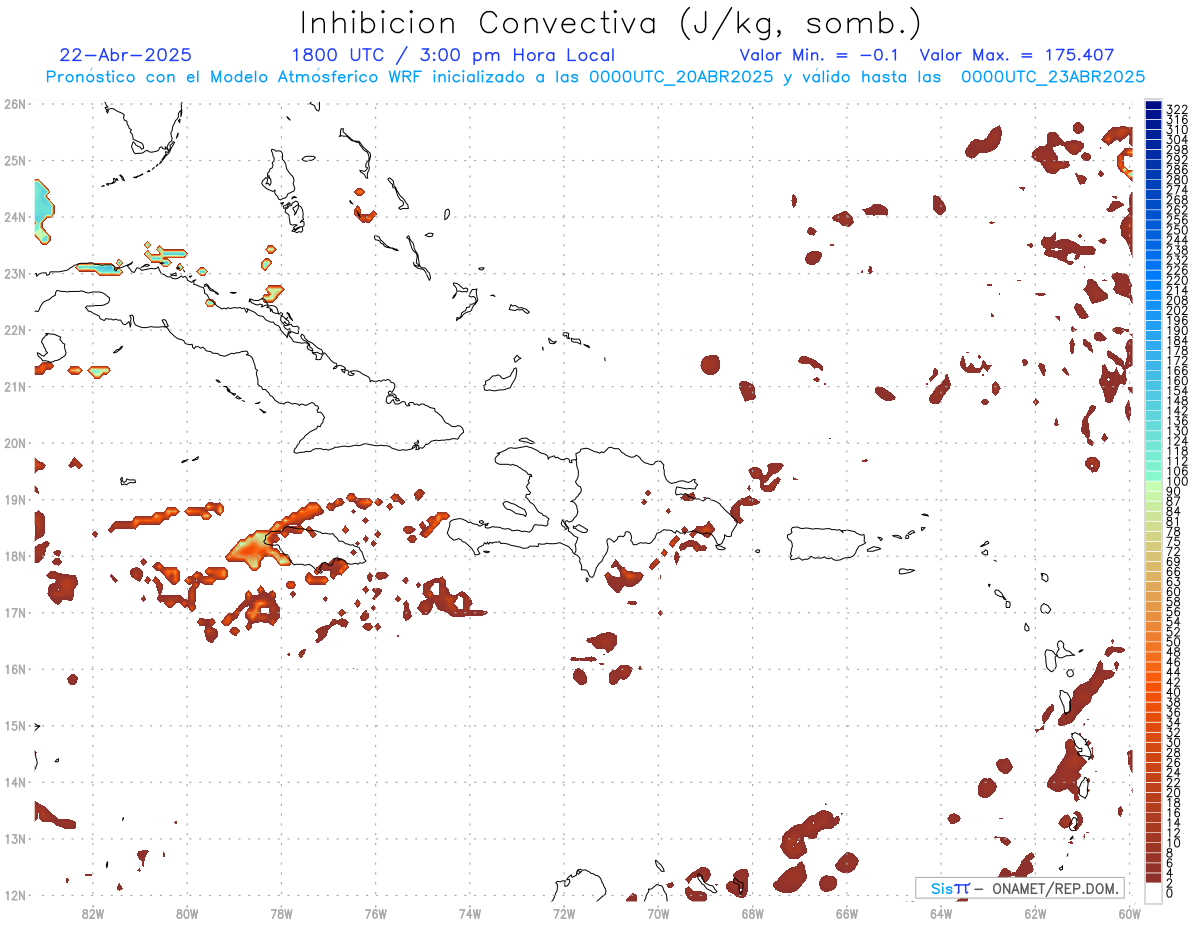1200x927 pixels.
Task: Click the '64W' longitude label
Action: [941, 913]
